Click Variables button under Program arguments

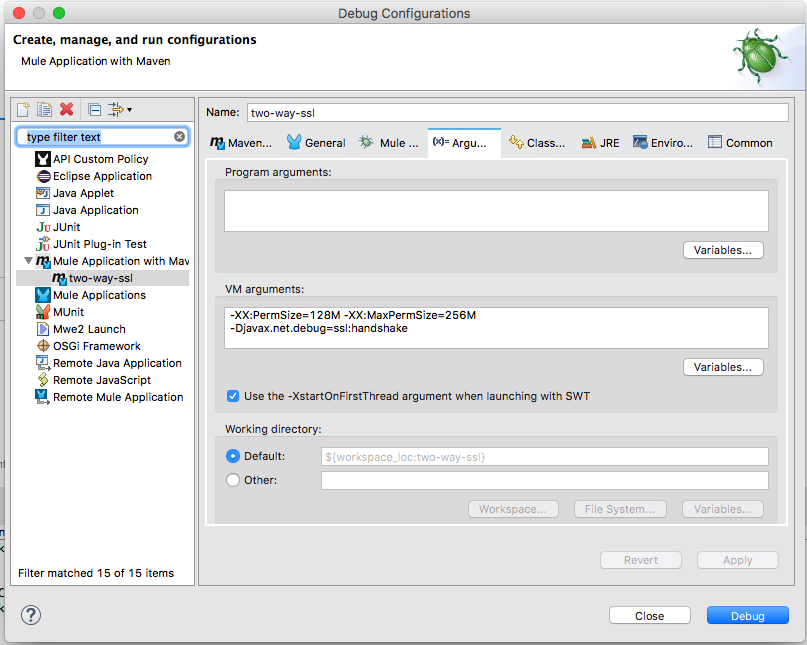[723, 250]
